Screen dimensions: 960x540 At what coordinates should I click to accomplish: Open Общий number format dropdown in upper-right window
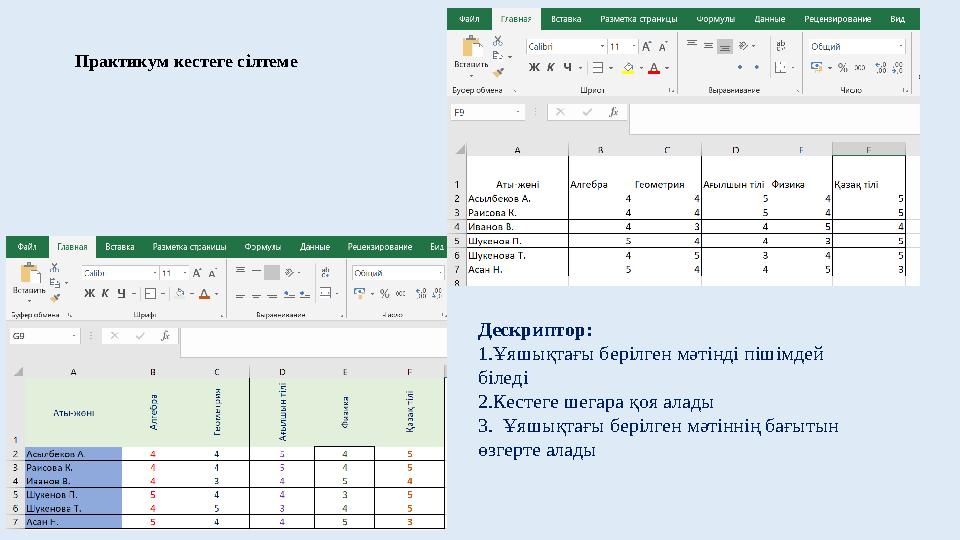[901, 47]
